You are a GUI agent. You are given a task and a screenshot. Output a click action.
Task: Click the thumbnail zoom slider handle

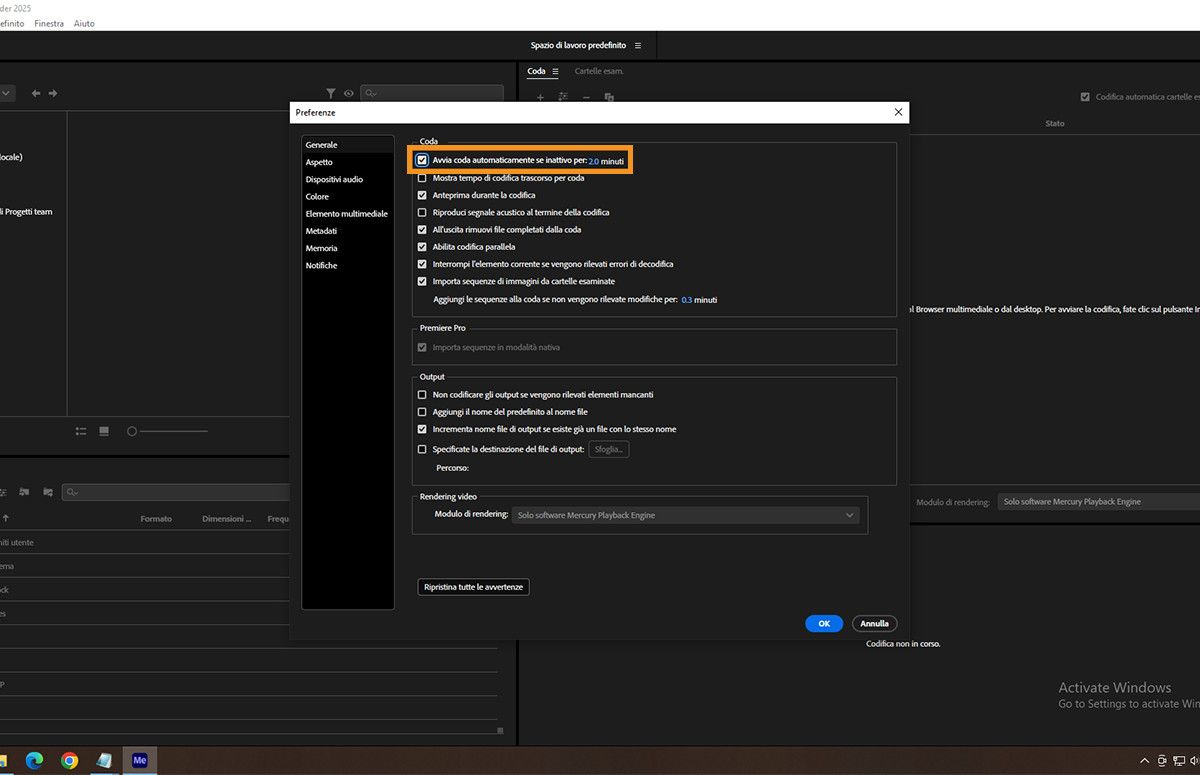131,431
